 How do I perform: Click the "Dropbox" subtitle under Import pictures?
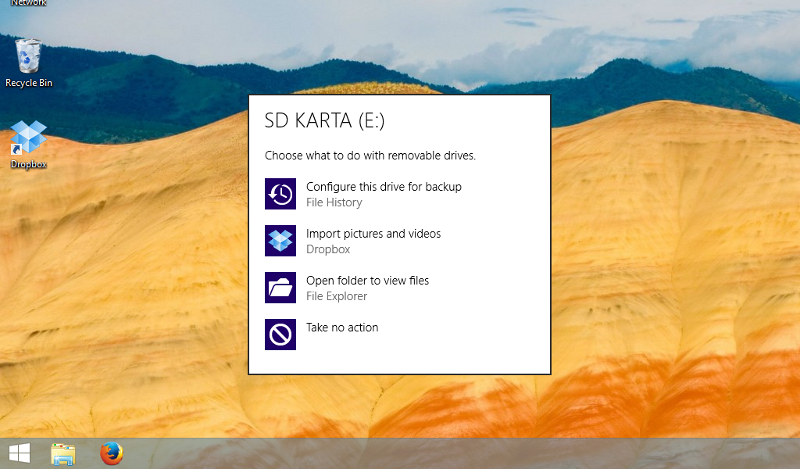(328, 249)
